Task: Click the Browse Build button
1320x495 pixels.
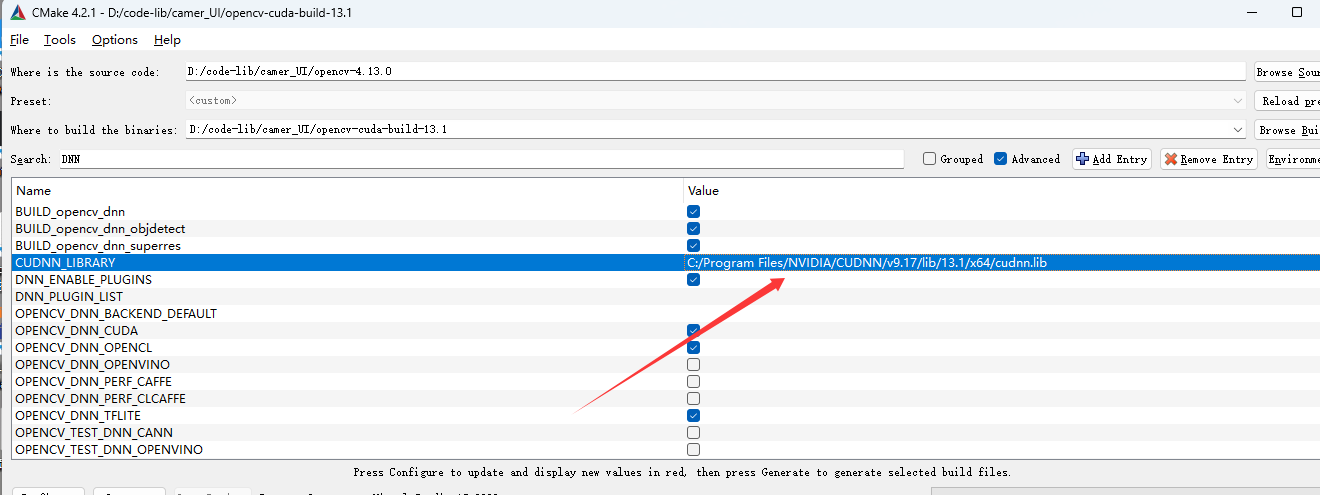Action: (x=1287, y=130)
